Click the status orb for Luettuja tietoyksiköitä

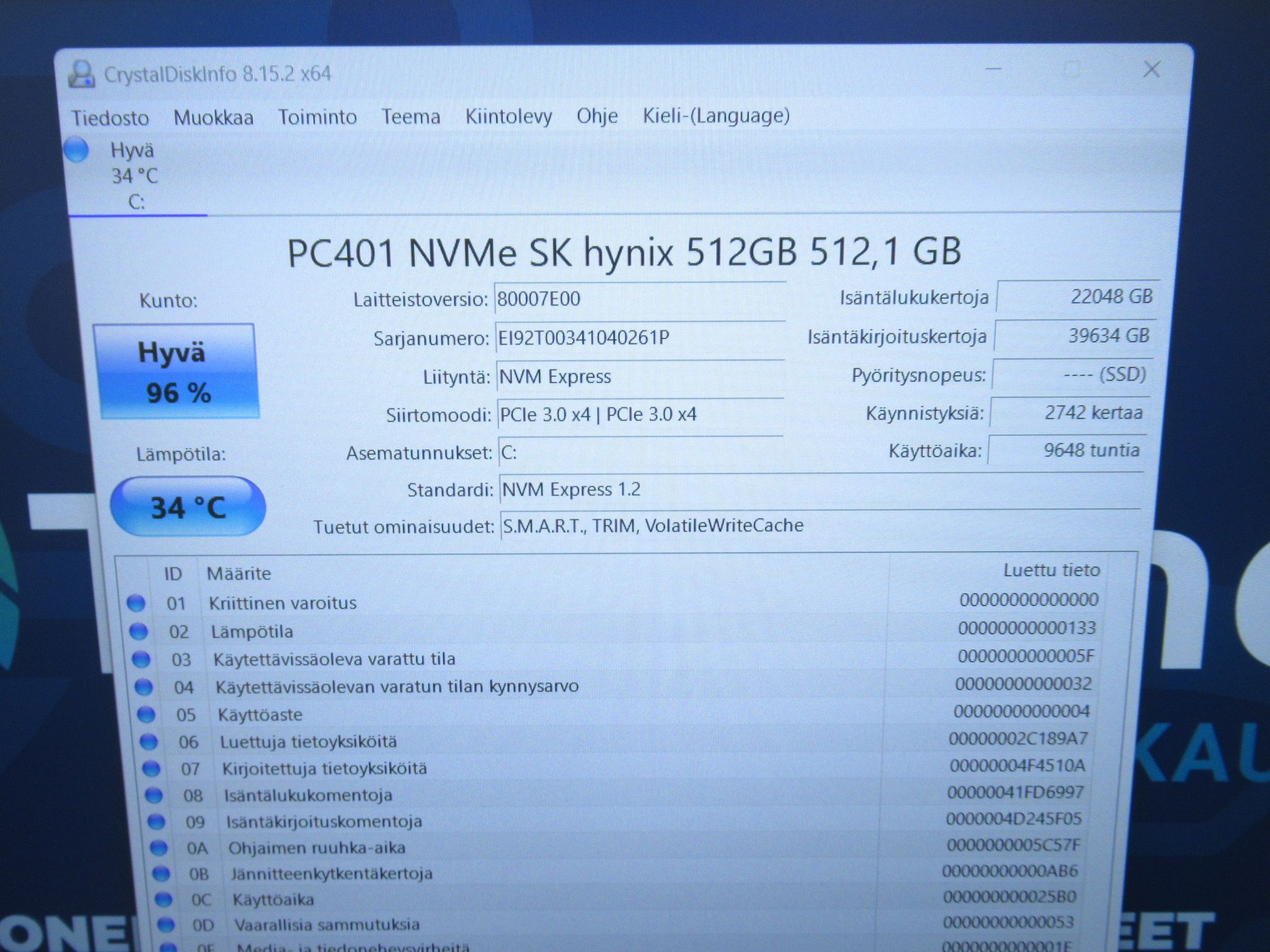[149, 742]
